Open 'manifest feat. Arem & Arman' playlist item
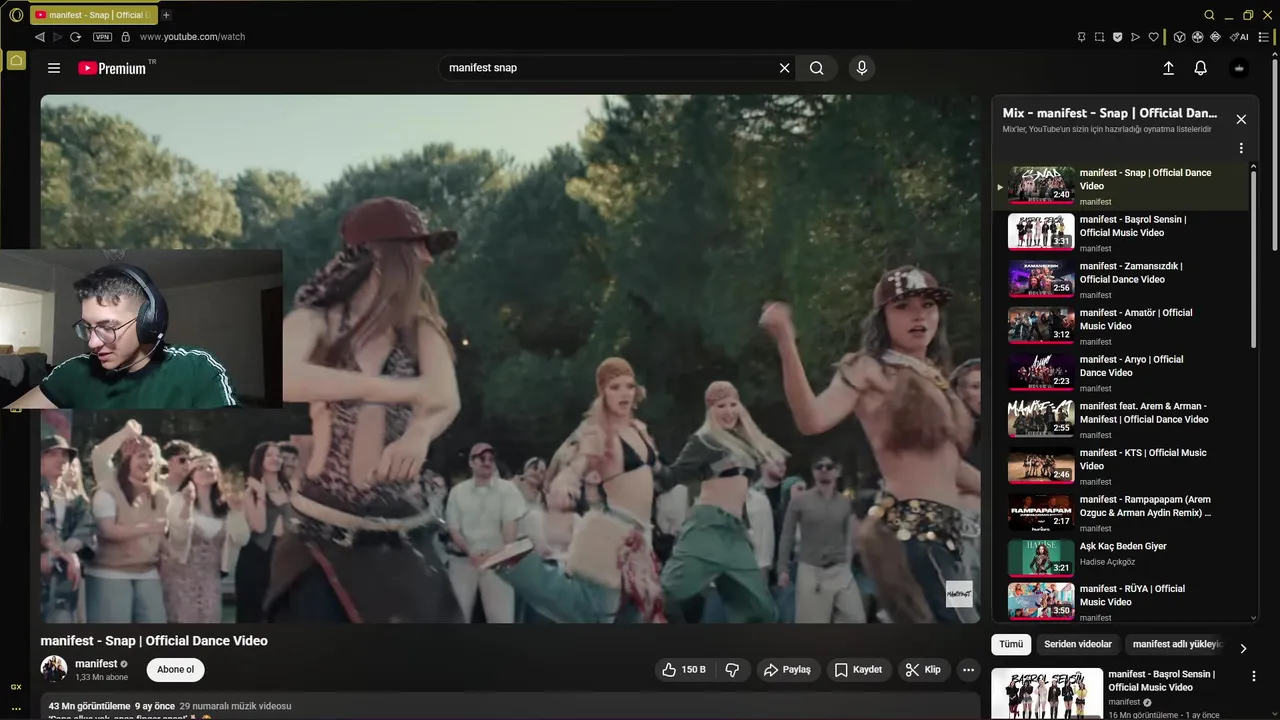 click(1120, 419)
